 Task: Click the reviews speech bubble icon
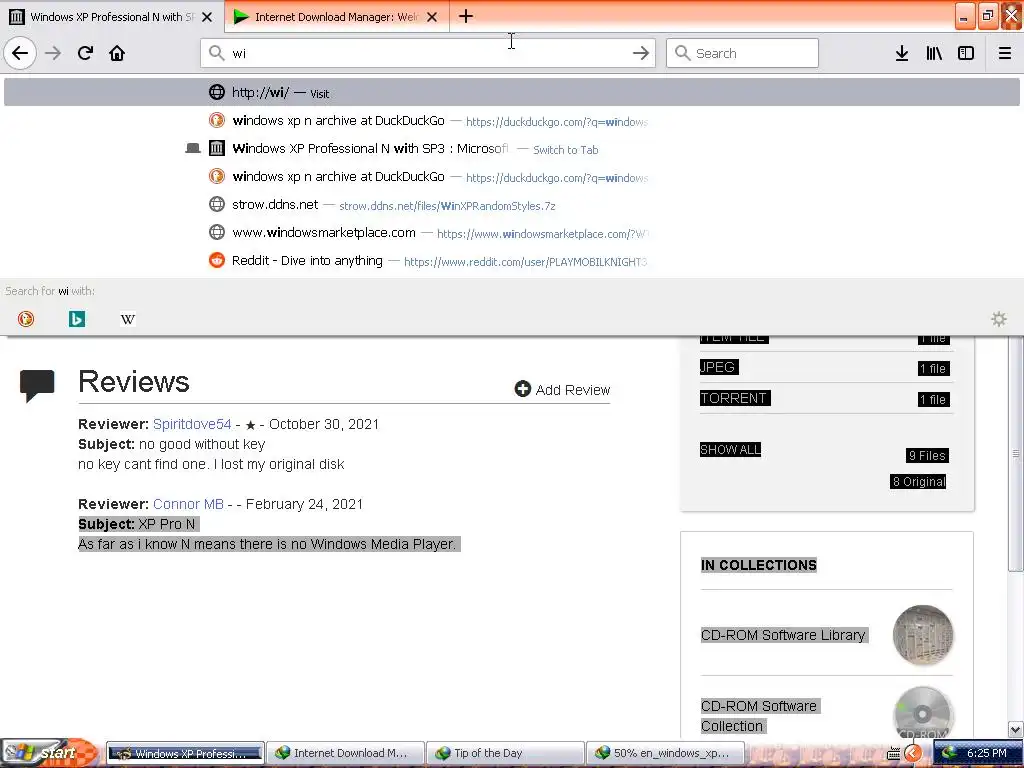click(37, 385)
